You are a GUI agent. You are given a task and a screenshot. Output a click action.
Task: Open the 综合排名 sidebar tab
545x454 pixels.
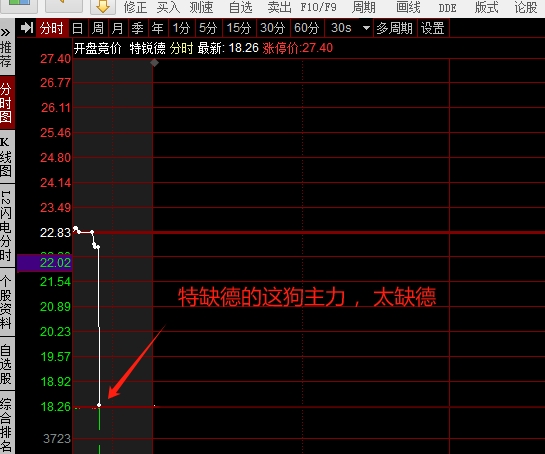click(x=6, y=424)
